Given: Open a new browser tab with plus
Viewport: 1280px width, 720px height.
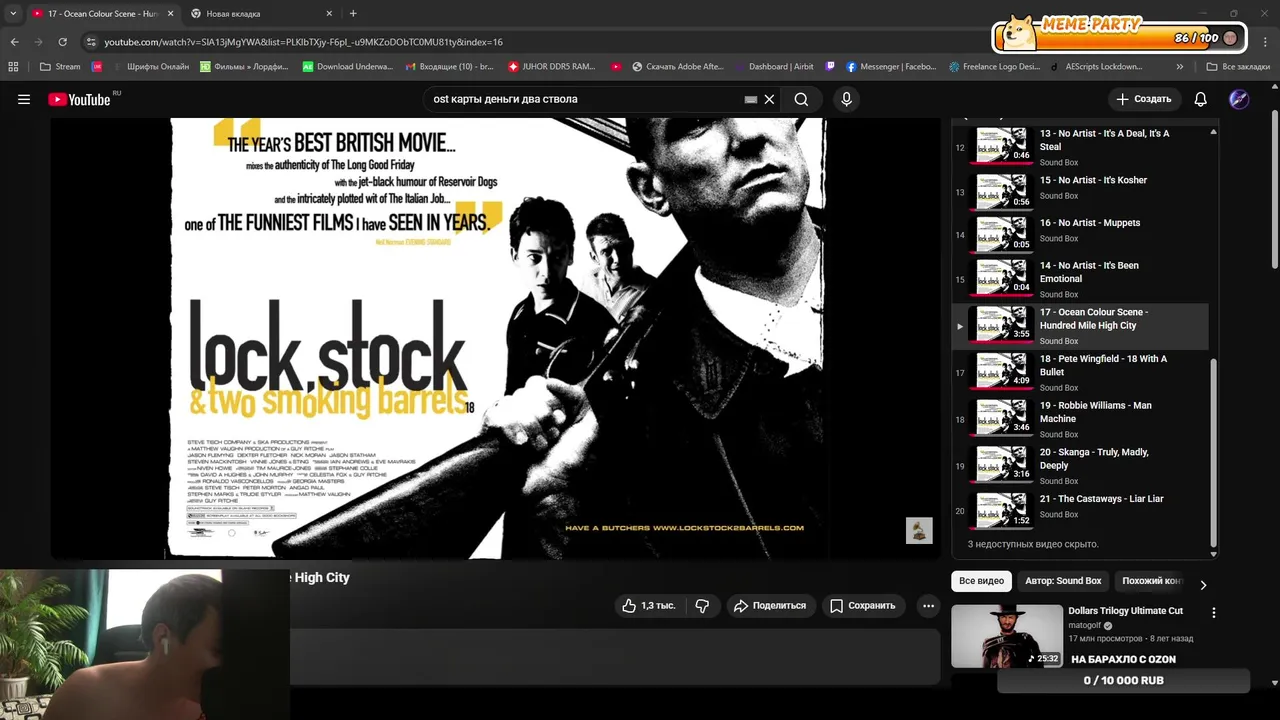Looking at the screenshot, I should [x=353, y=13].
